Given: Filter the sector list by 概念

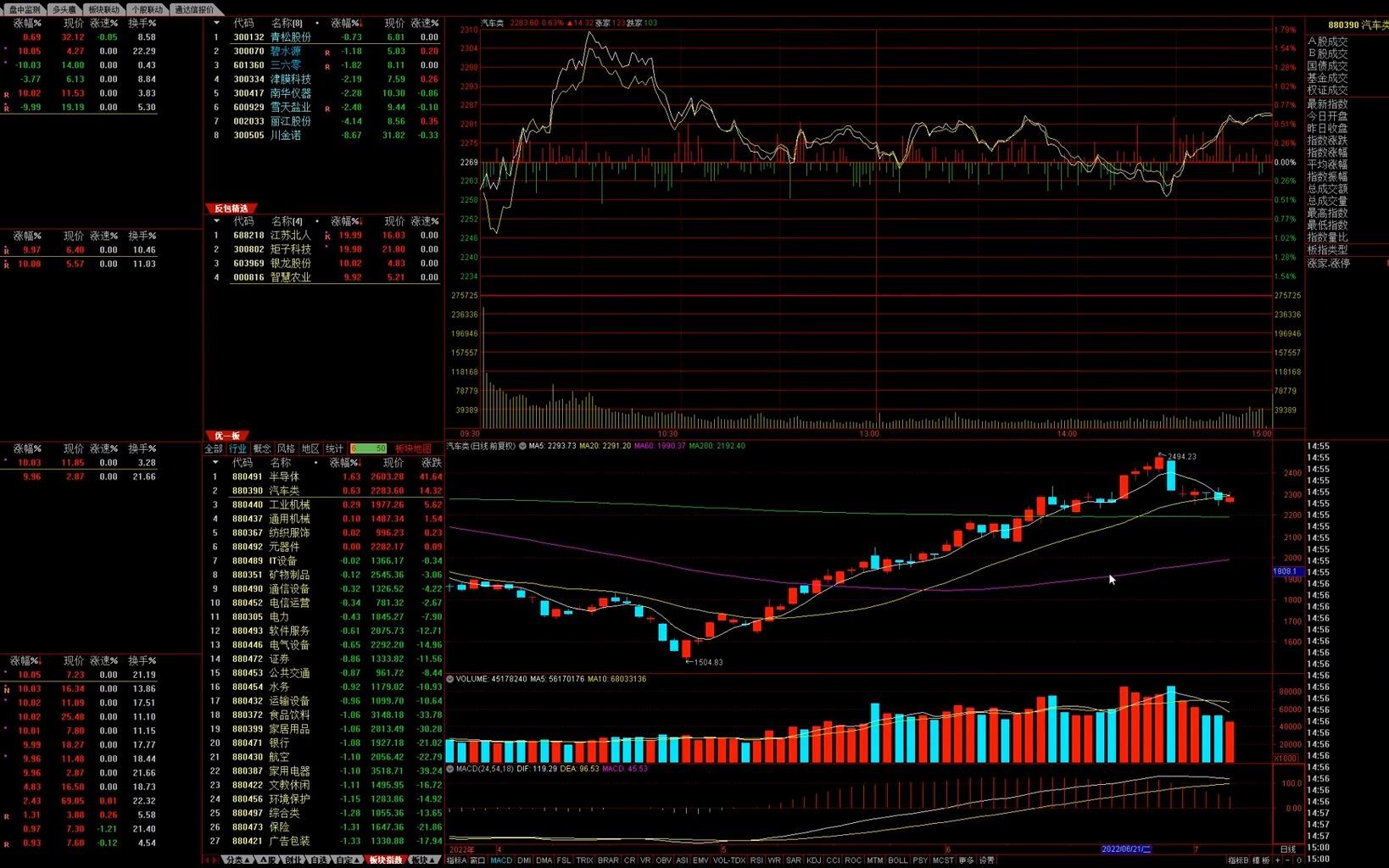Looking at the screenshot, I should coord(262,448).
